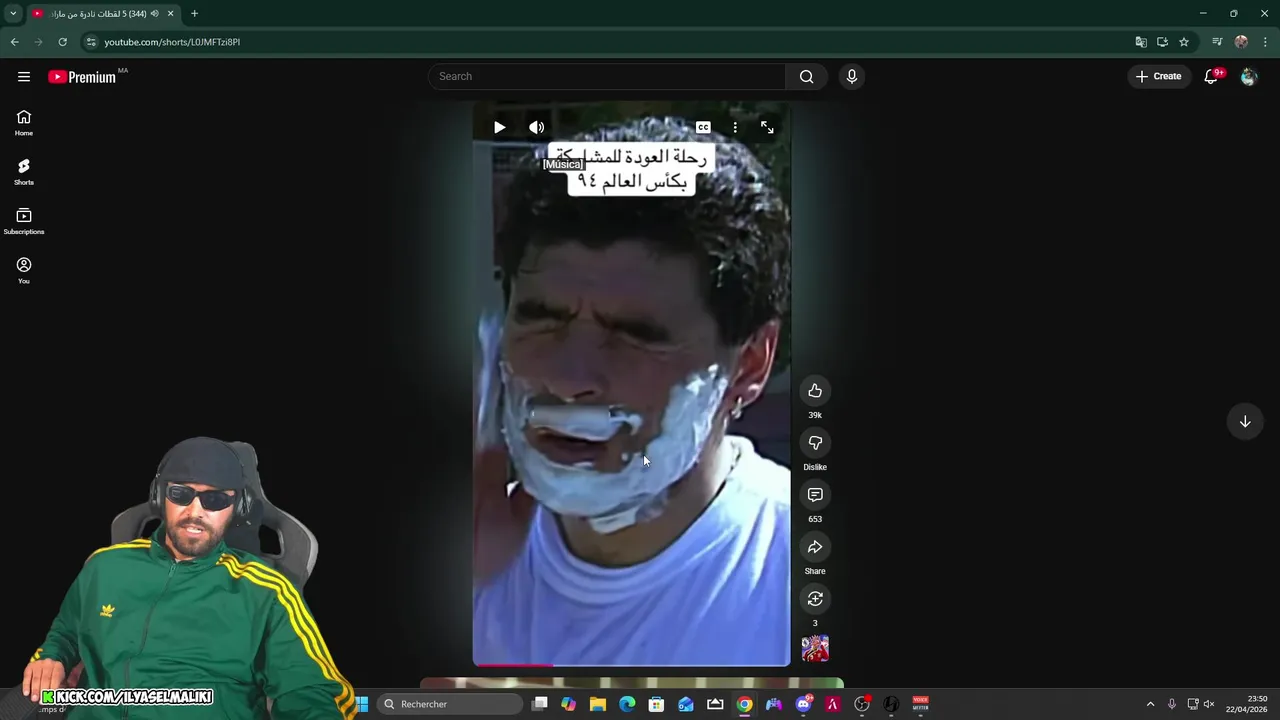The height and width of the screenshot is (720, 1280).
Task: Play the paused Short
Action: pyautogui.click(x=499, y=127)
